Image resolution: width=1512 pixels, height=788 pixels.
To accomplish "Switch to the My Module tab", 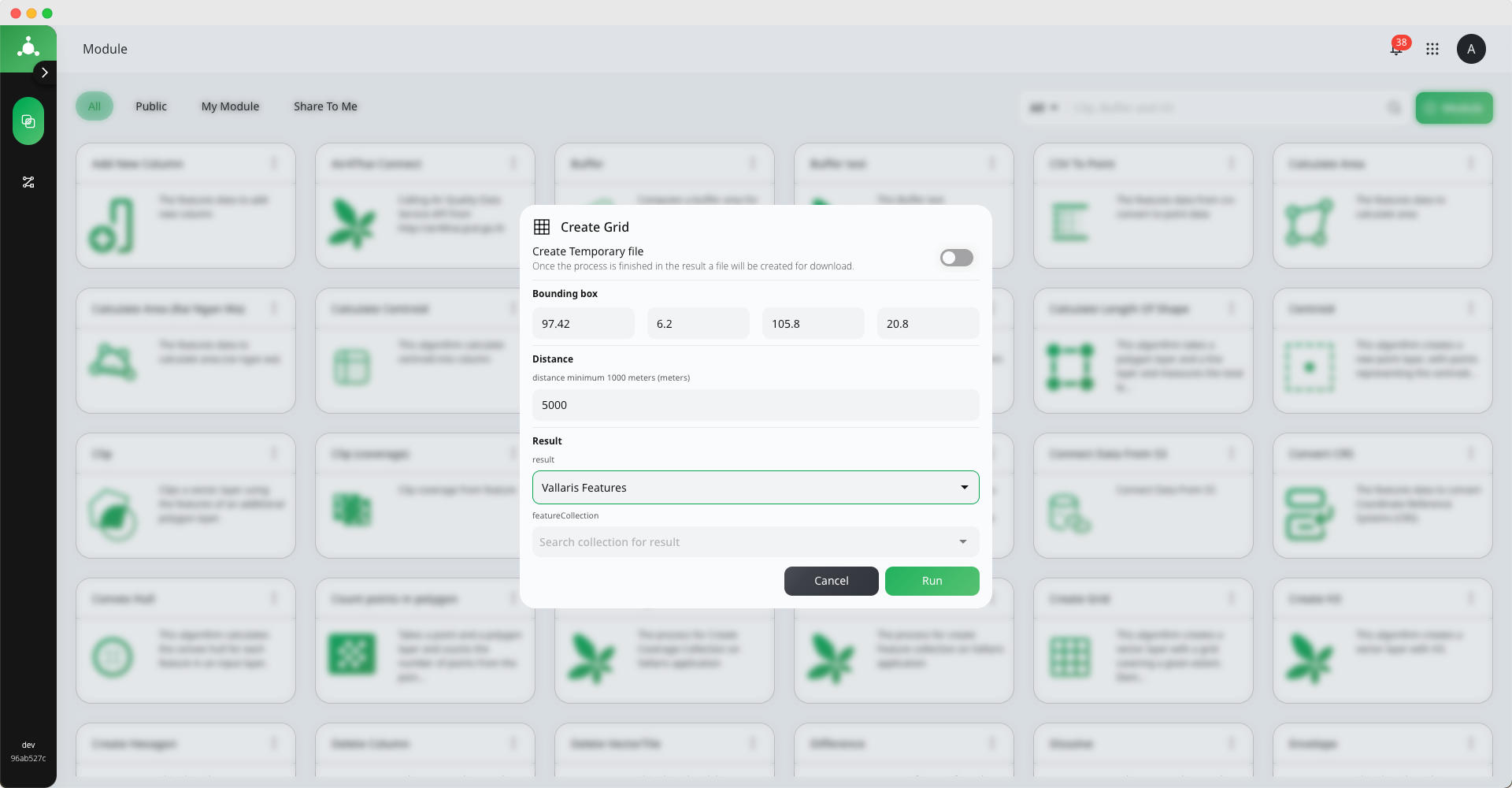I will click(x=230, y=106).
